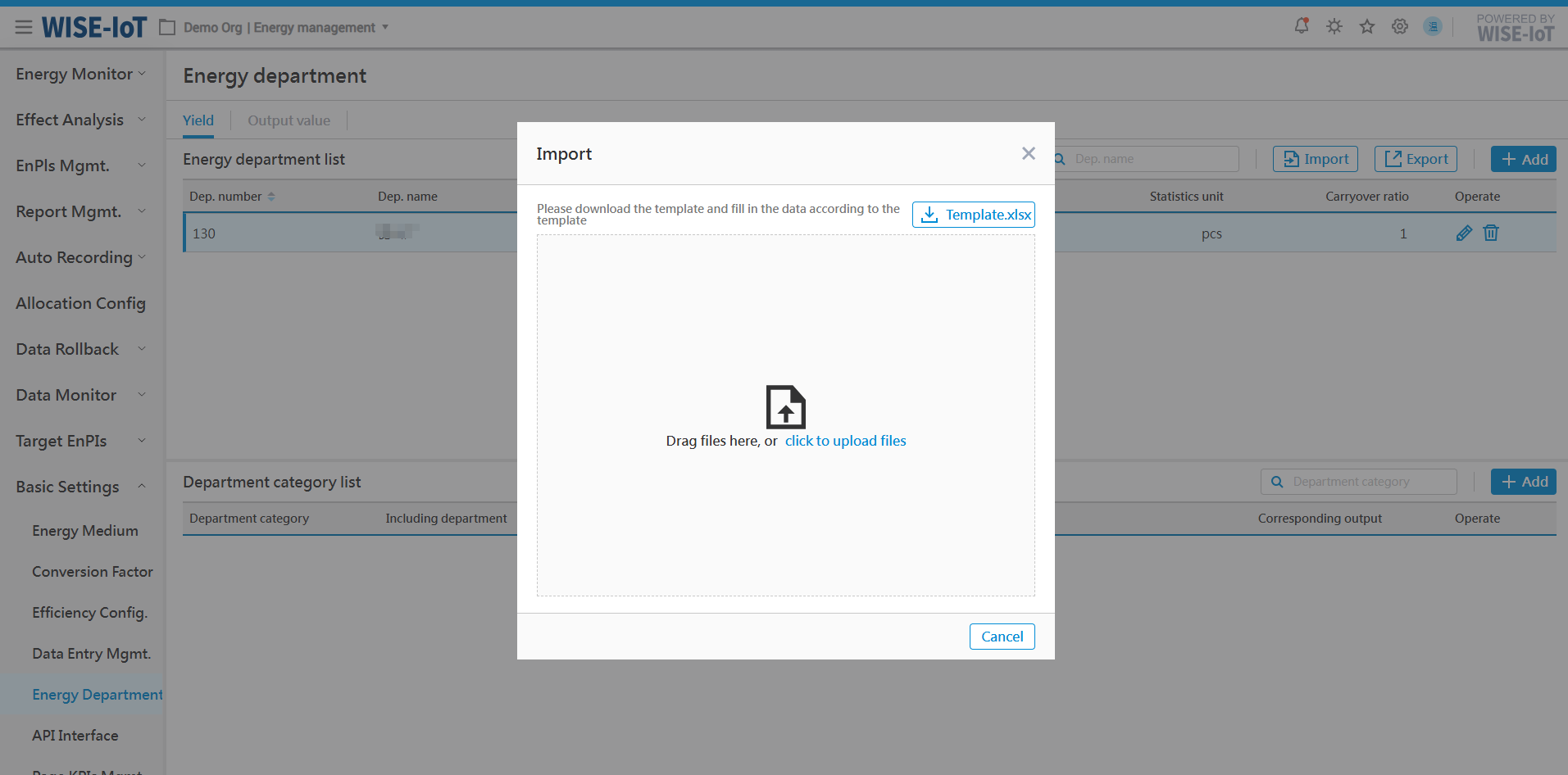
Task: Click the file upload arrow icon
Action: click(785, 407)
